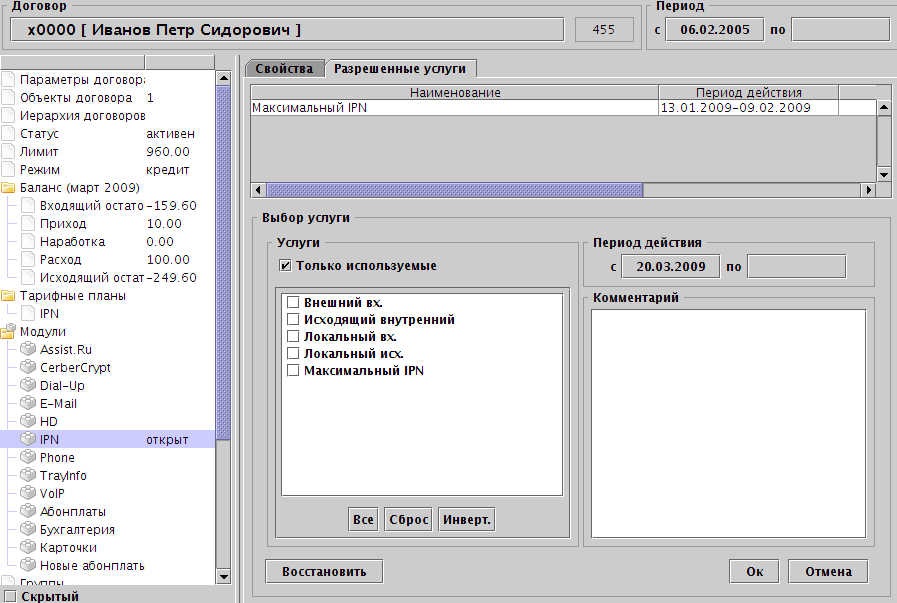
Task: Collapse the Модули folder node
Action: tap(9, 332)
